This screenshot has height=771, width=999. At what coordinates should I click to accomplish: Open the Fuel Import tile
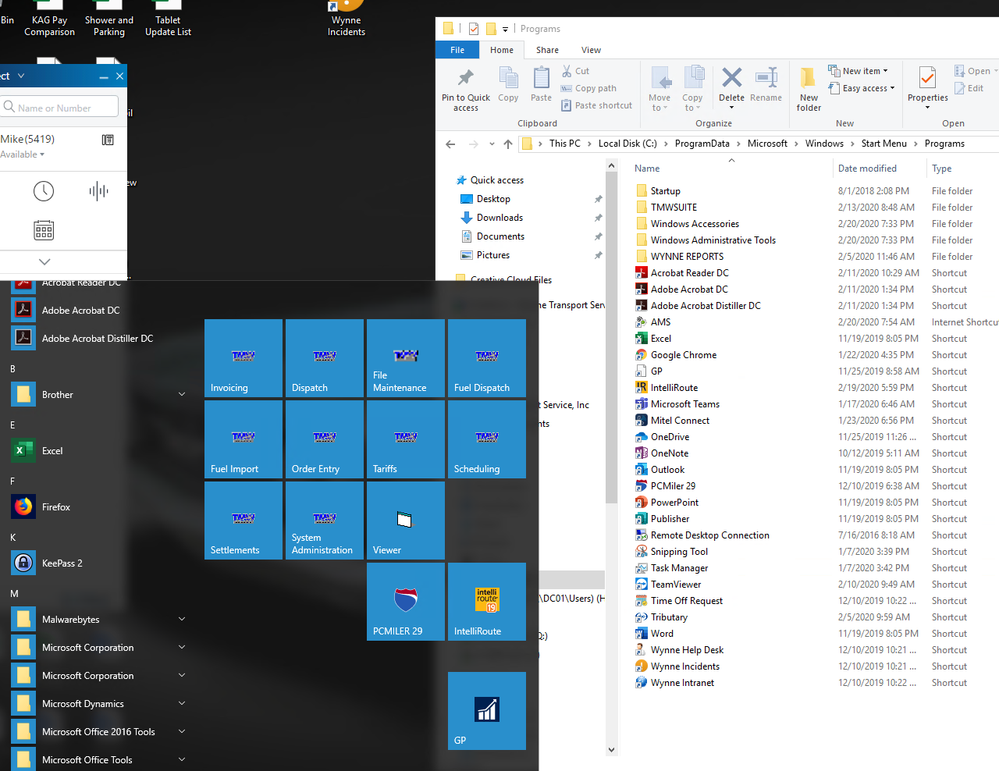coord(243,439)
